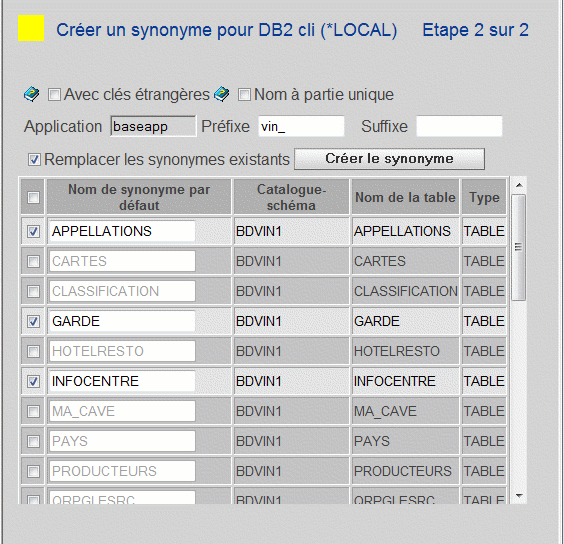The image size is (564, 544).
Task: Click the table's vertical scrollbar thumb
Action: click(x=519, y=247)
